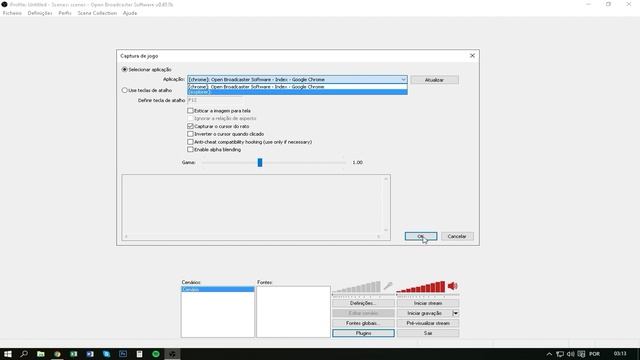Open File Explorer from the taskbar
The image size is (640, 360).
coord(40,354)
